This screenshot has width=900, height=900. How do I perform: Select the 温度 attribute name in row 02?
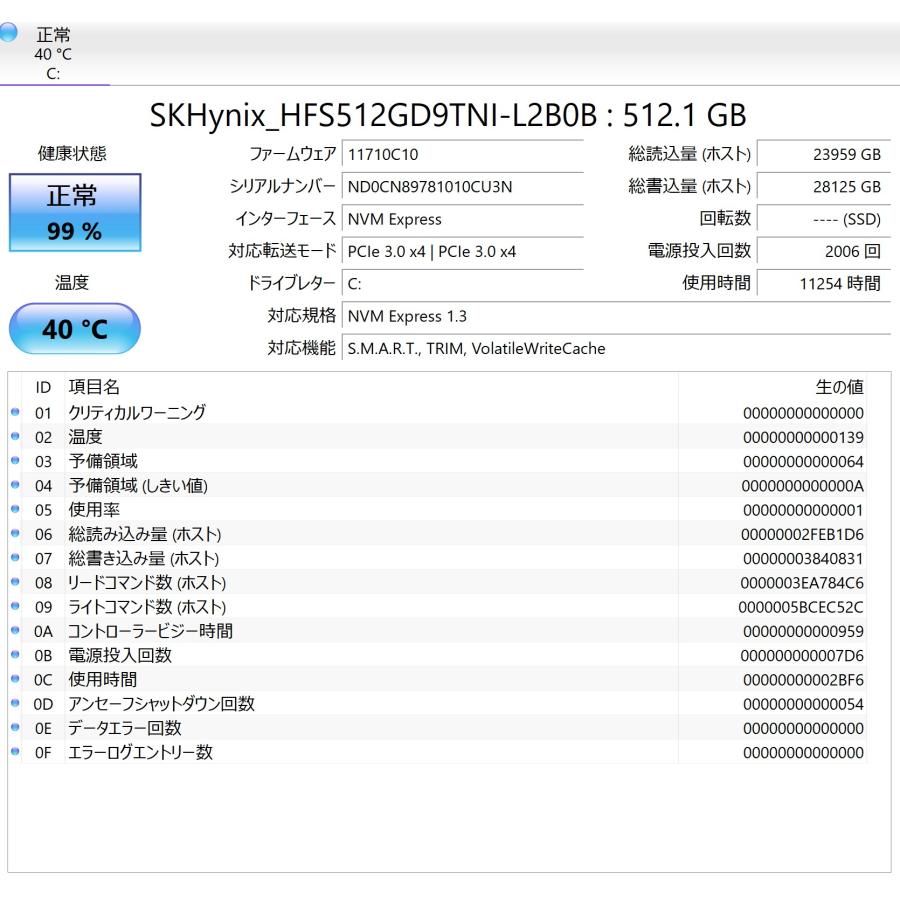click(x=86, y=437)
